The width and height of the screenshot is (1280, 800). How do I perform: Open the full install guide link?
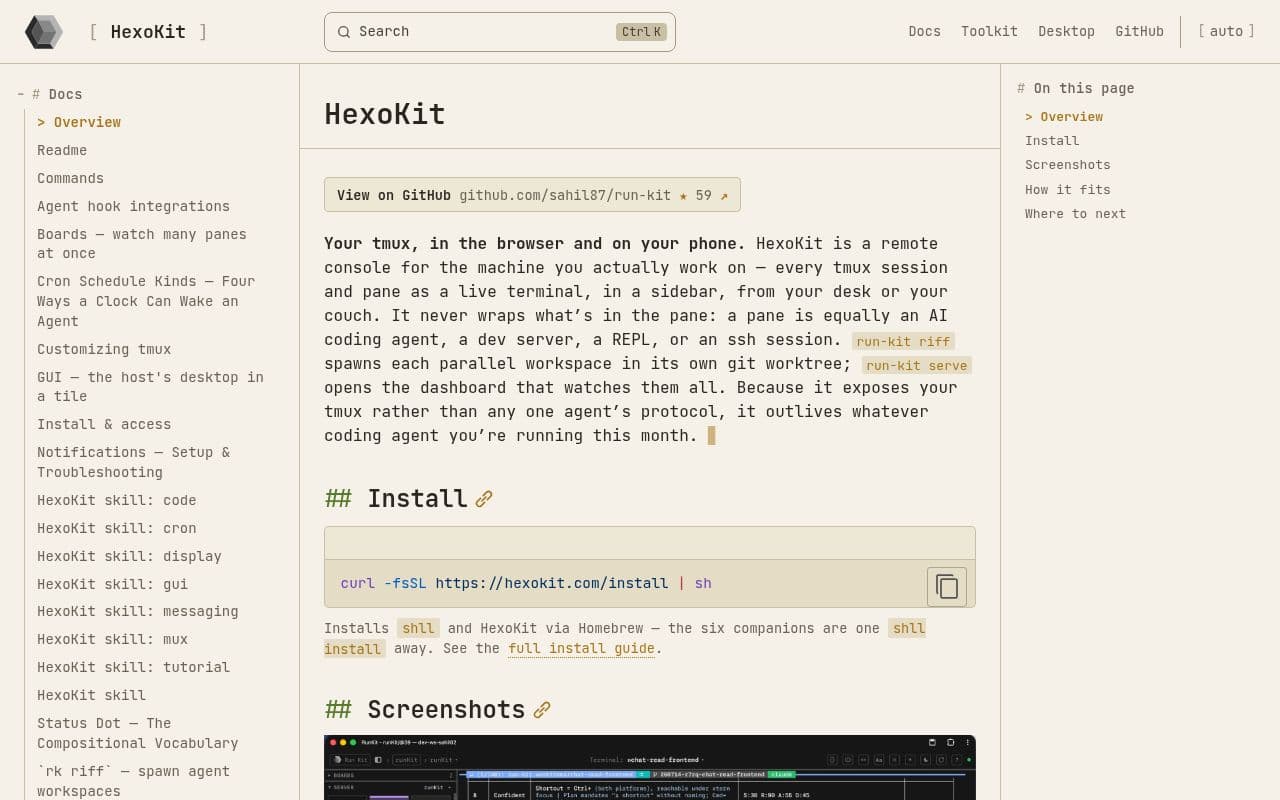(x=581, y=649)
